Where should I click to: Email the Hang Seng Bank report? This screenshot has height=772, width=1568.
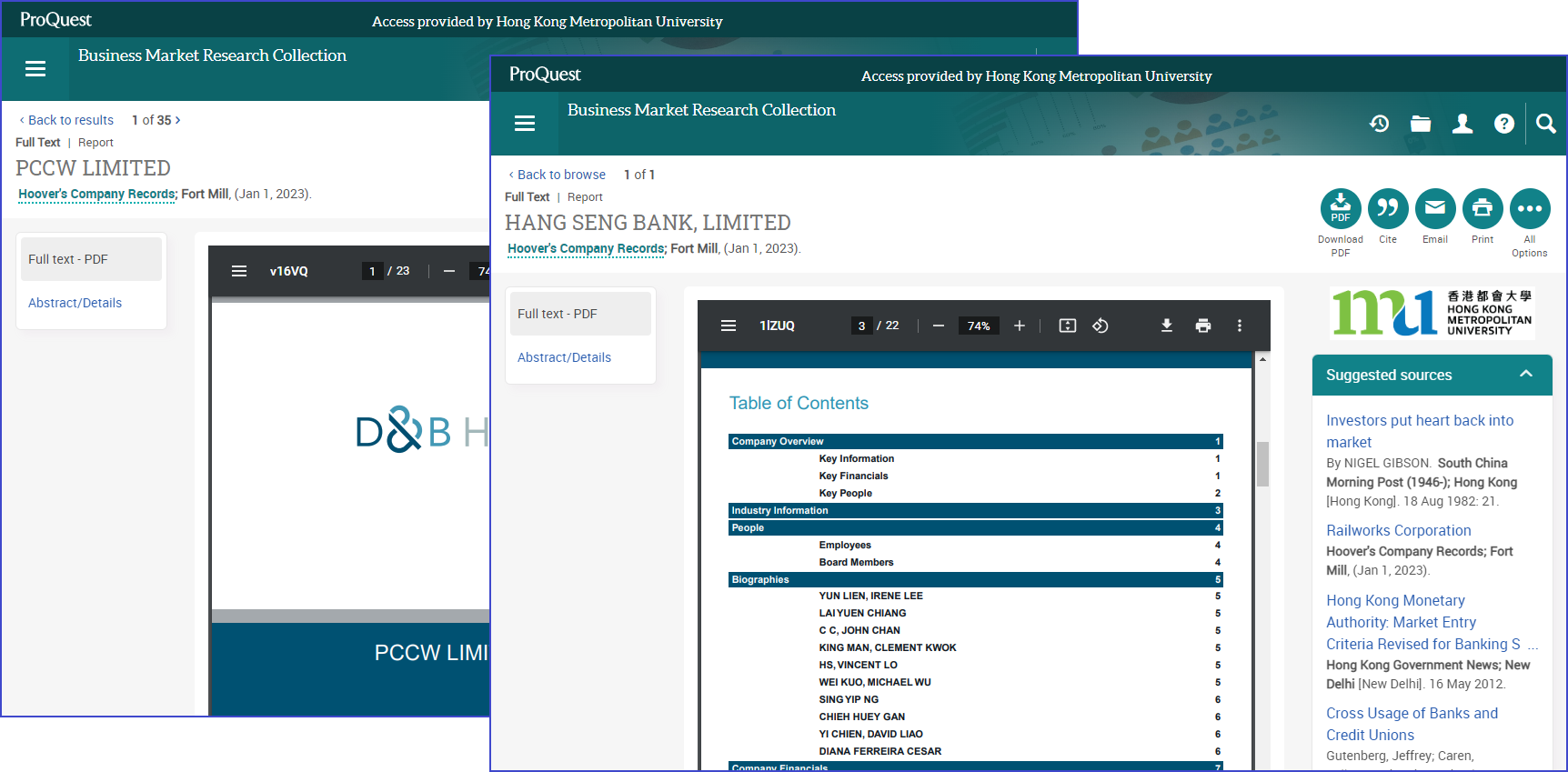tap(1434, 209)
